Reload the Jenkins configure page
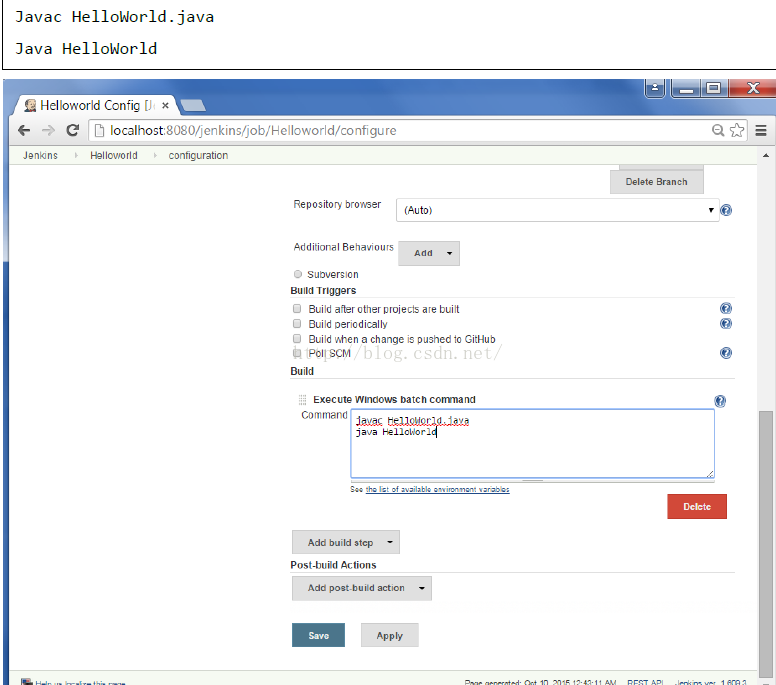The height and width of the screenshot is (685, 776). click(73, 131)
